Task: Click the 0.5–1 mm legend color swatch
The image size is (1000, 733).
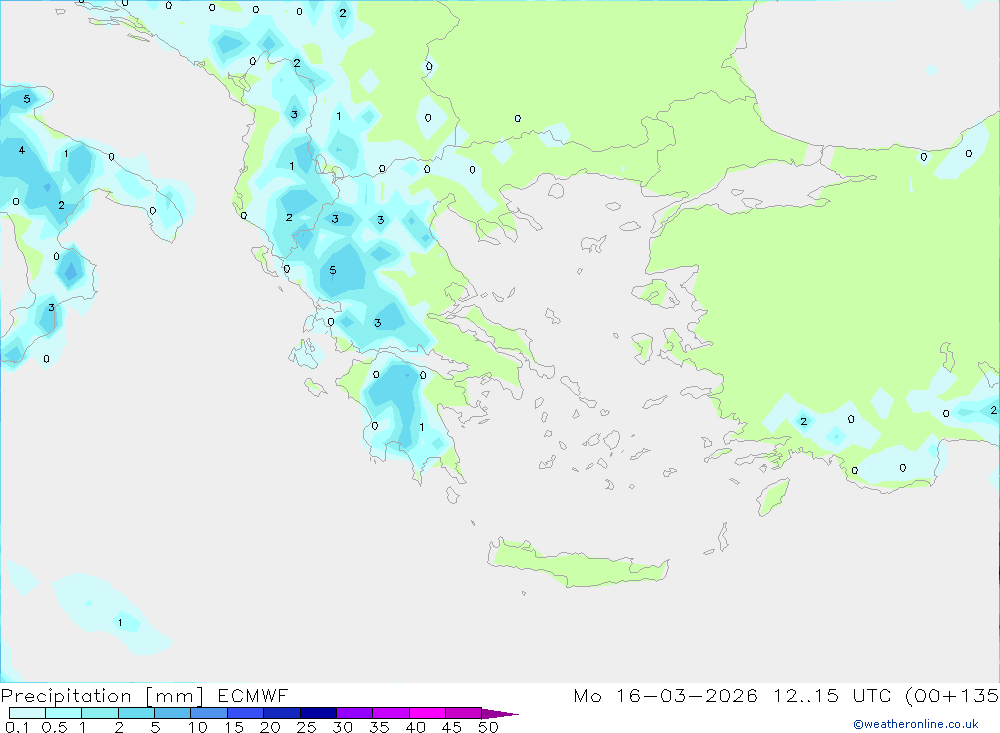Action: tap(64, 713)
